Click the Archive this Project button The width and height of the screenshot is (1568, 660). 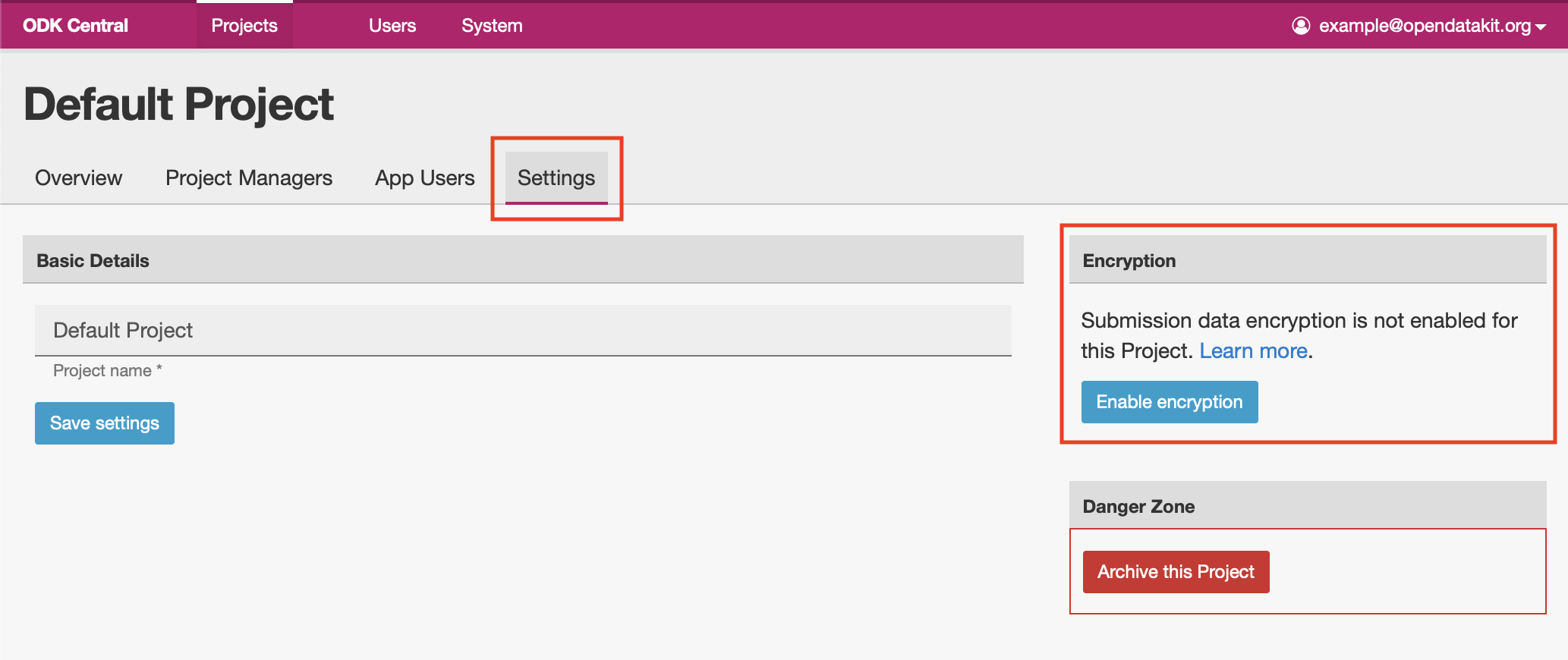pos(1176,571)
